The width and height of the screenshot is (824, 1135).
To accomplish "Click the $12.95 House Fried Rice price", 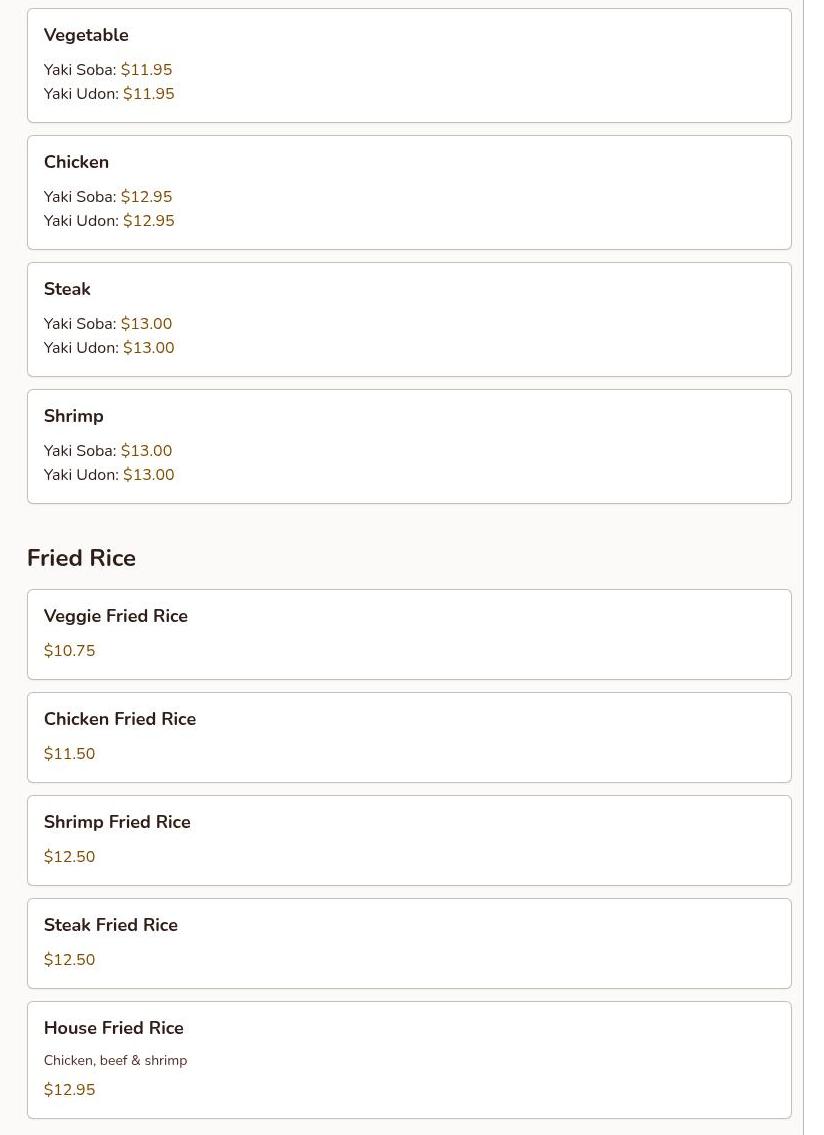I will click(x=70, y=1089).
